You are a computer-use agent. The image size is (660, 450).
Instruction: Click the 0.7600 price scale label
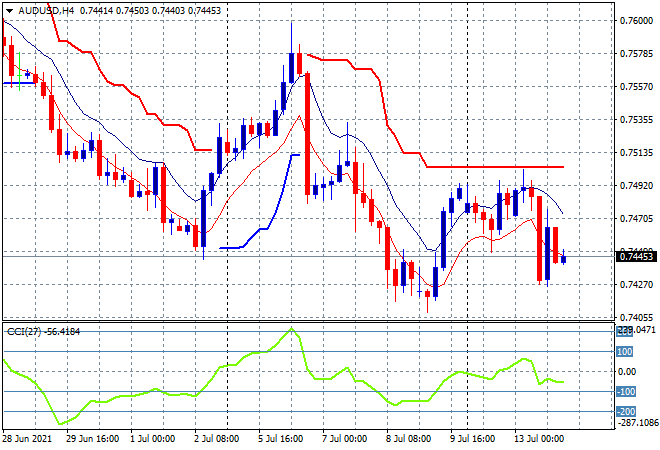tap(631, 20)
